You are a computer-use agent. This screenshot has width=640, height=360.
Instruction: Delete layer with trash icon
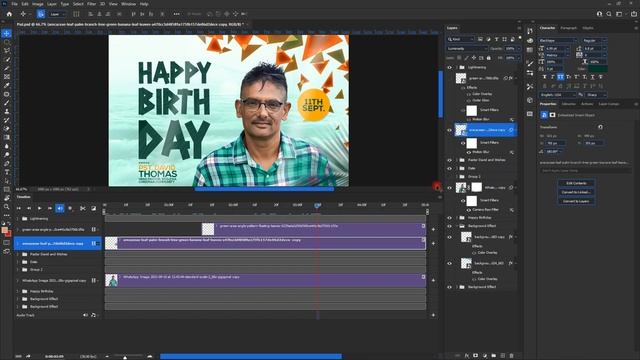point(511,356)
